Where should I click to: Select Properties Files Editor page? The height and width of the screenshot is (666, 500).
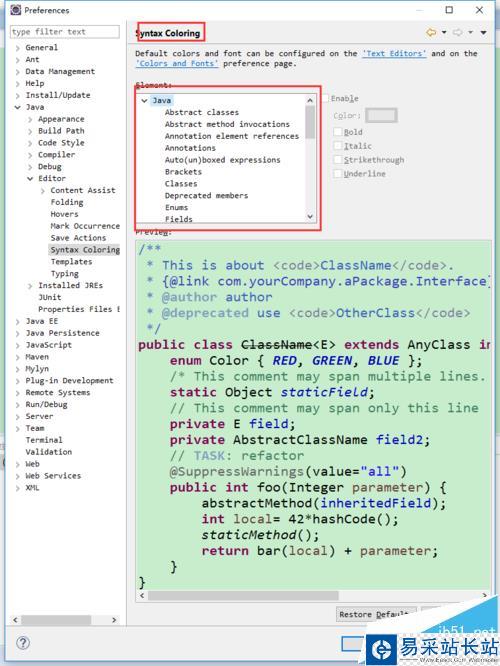pos(79,309)
